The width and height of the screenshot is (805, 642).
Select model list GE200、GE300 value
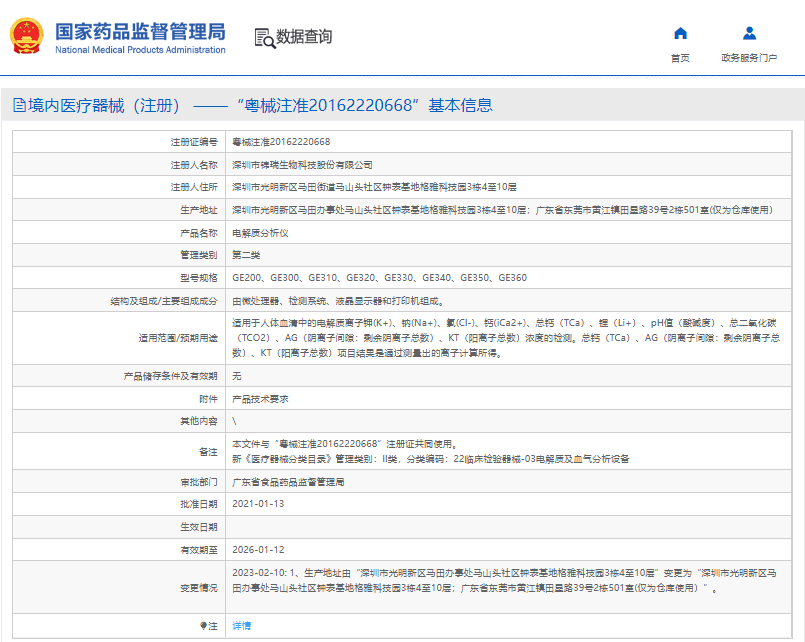point(379,278)
